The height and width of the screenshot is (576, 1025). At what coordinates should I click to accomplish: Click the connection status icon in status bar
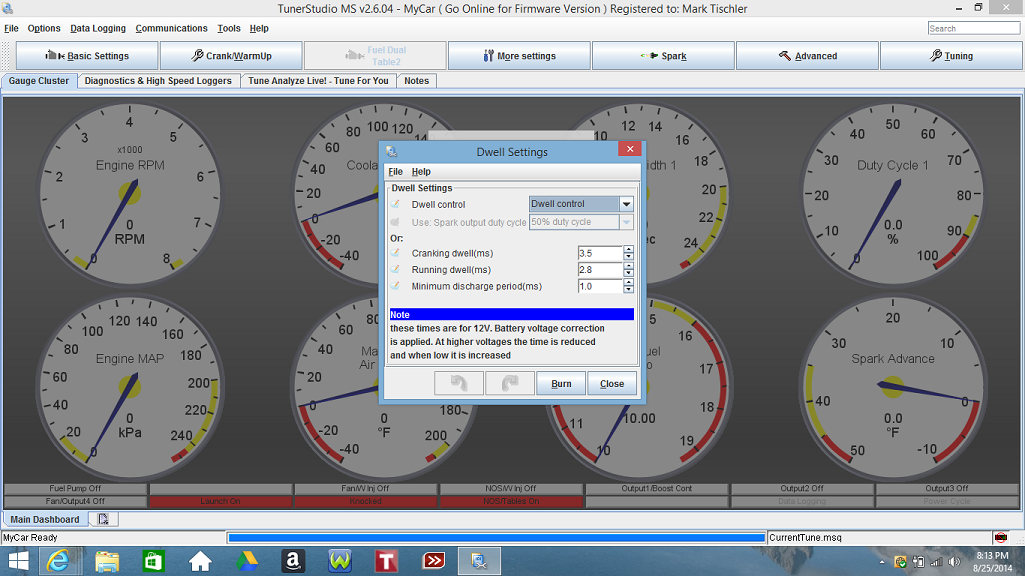point(1001,537)
